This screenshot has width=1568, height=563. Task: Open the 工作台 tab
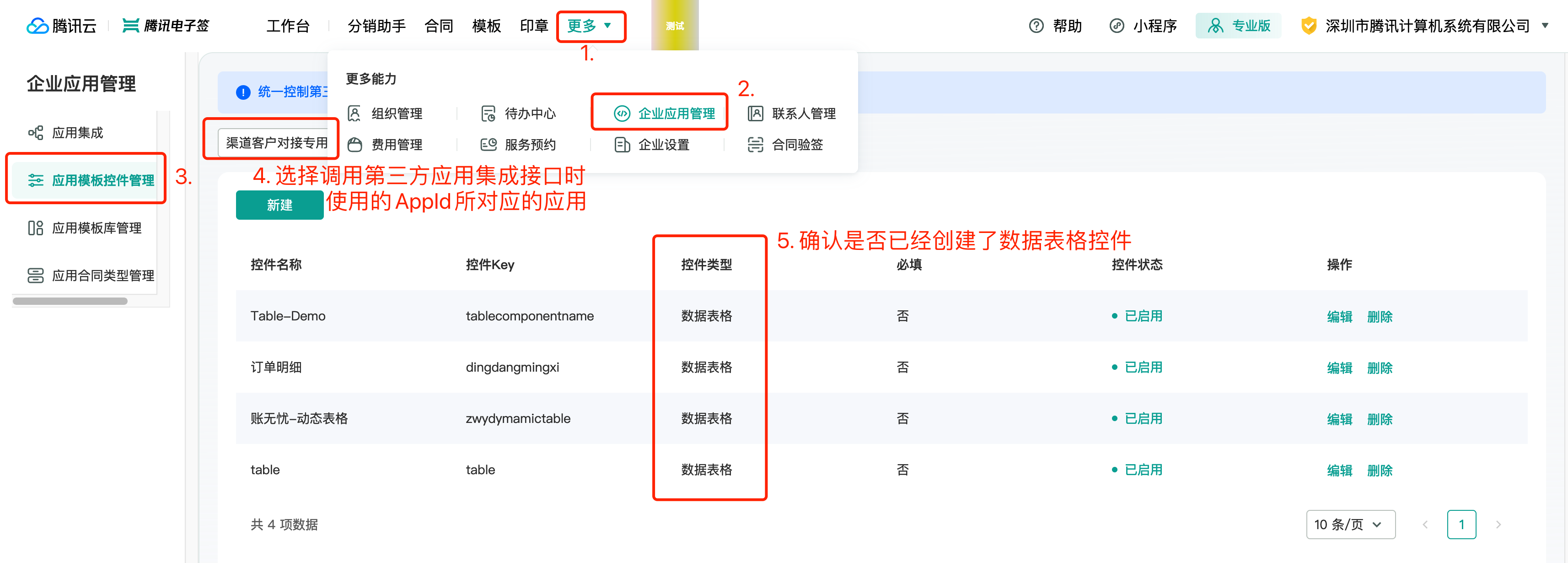click(x=288, y=26)
